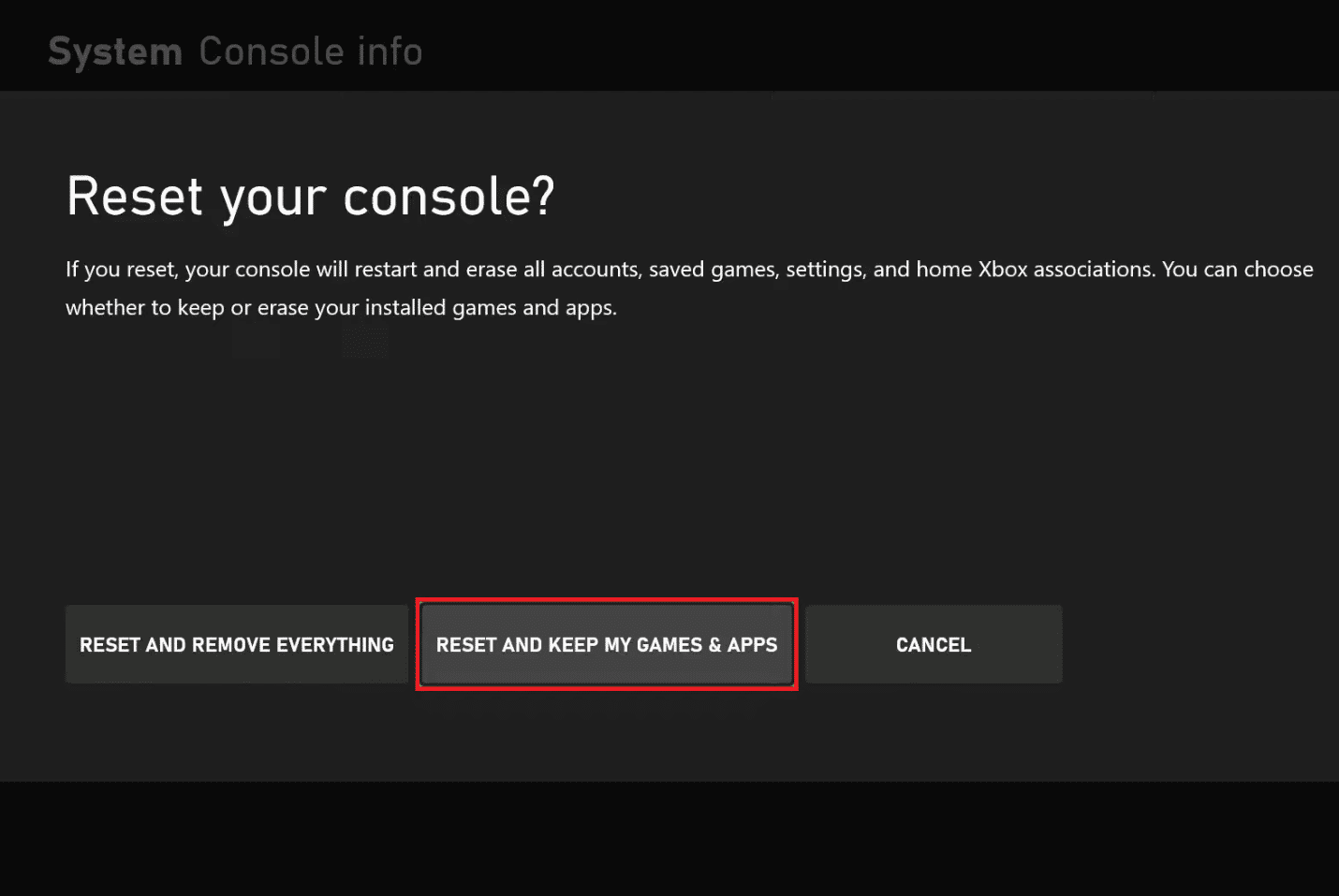Select System in the header breadcrumb
1339x896 pixels.
(x=114, y=51)
